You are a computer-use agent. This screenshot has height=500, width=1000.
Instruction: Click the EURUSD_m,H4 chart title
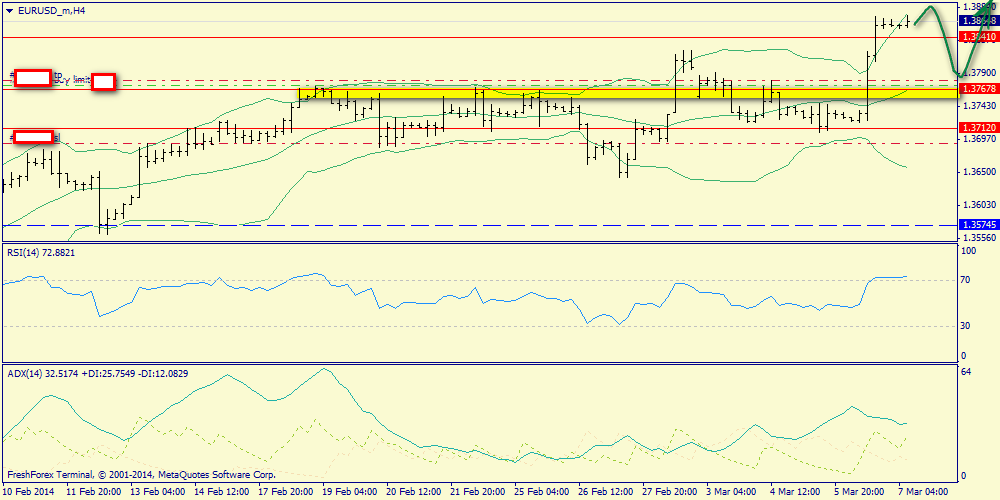[x=50, y=10]
